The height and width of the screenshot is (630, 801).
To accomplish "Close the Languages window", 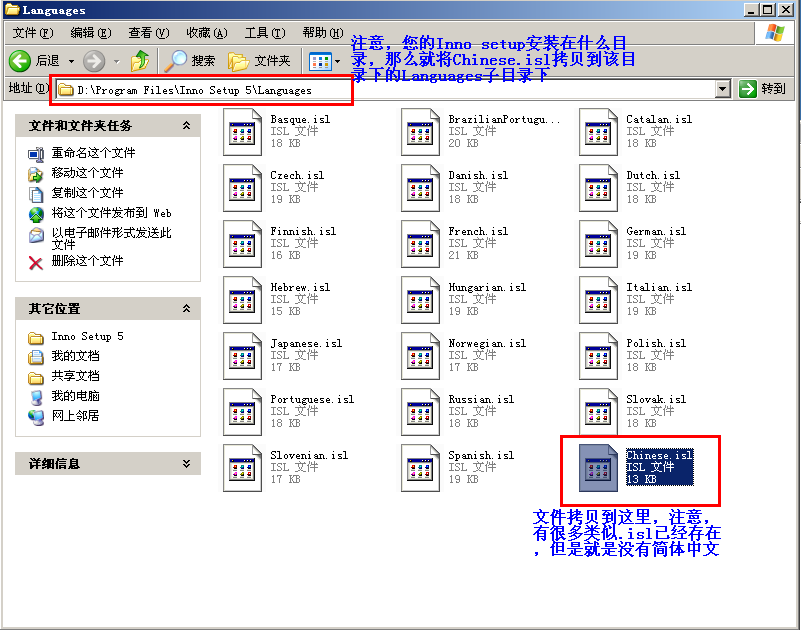I will [x=786, y=10].
